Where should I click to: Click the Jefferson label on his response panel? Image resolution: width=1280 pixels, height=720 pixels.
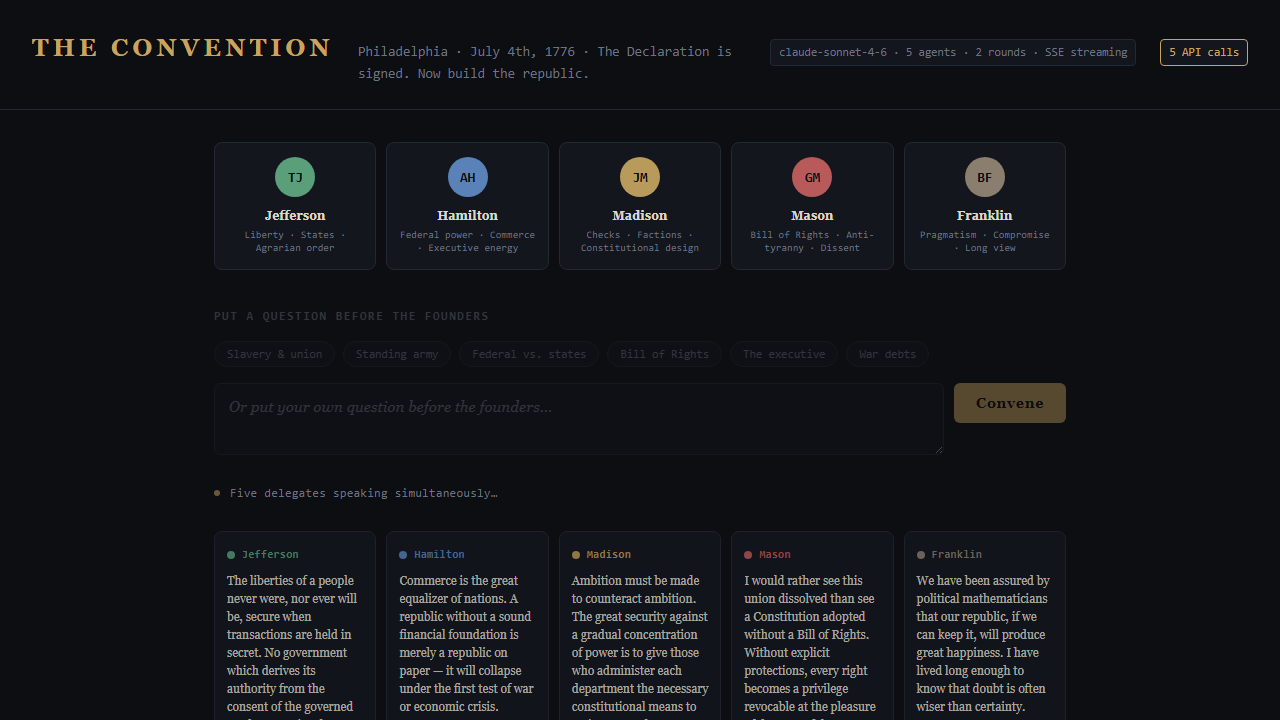[270, 555]
